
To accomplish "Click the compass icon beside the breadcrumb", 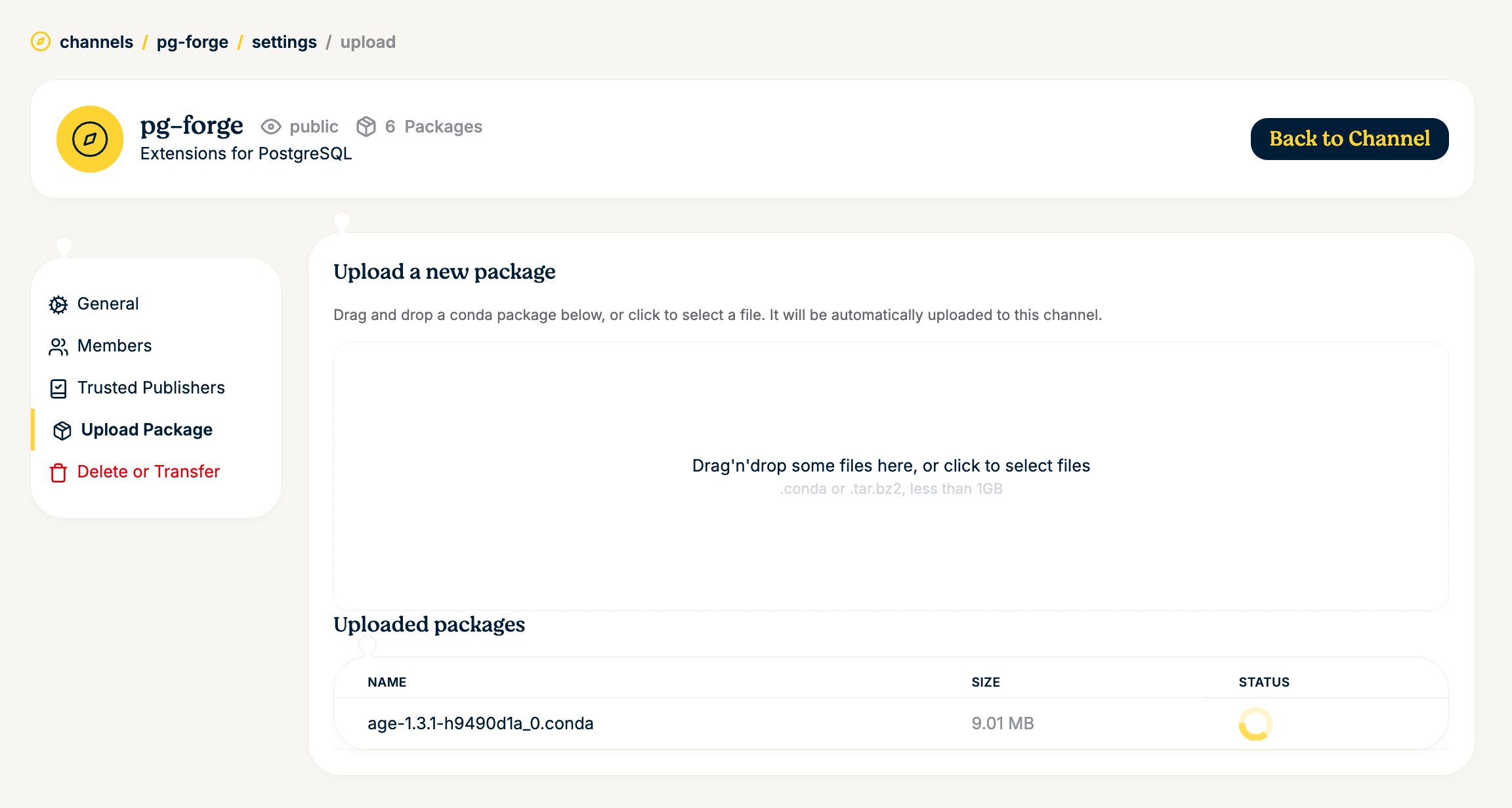I will point(40,41).
